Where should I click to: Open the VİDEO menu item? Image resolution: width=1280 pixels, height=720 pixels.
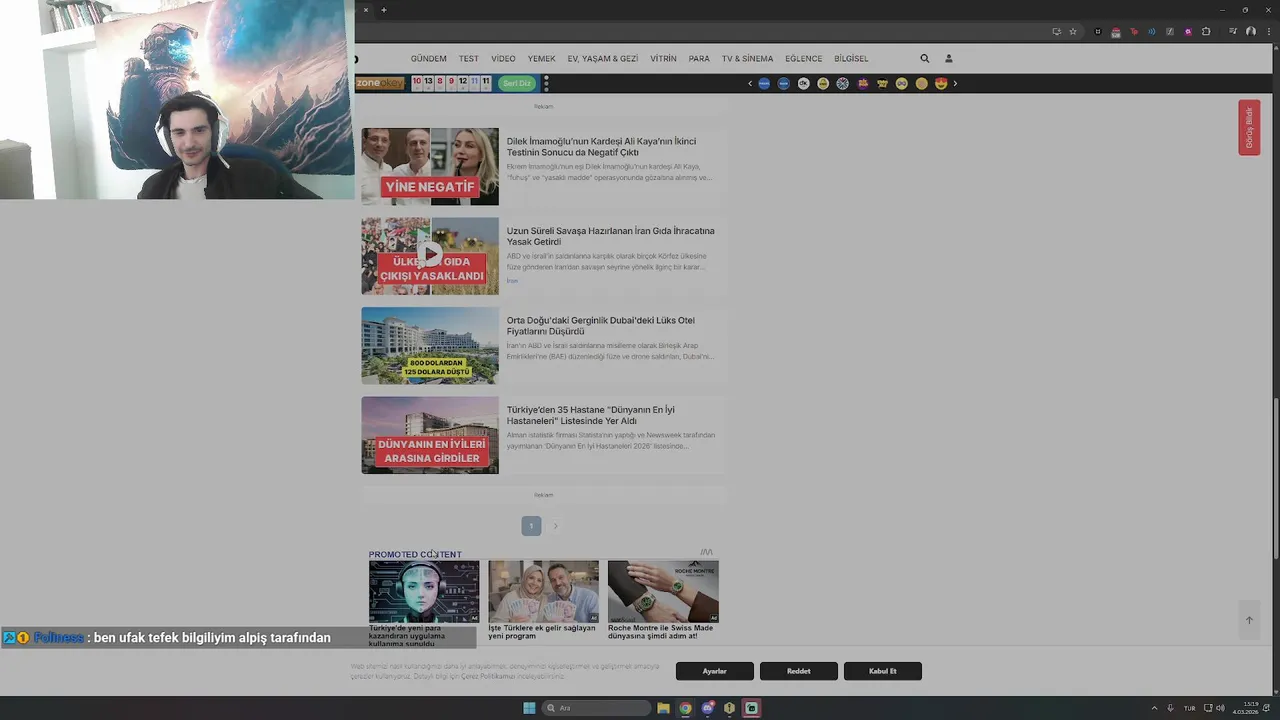tap(503, 59)
